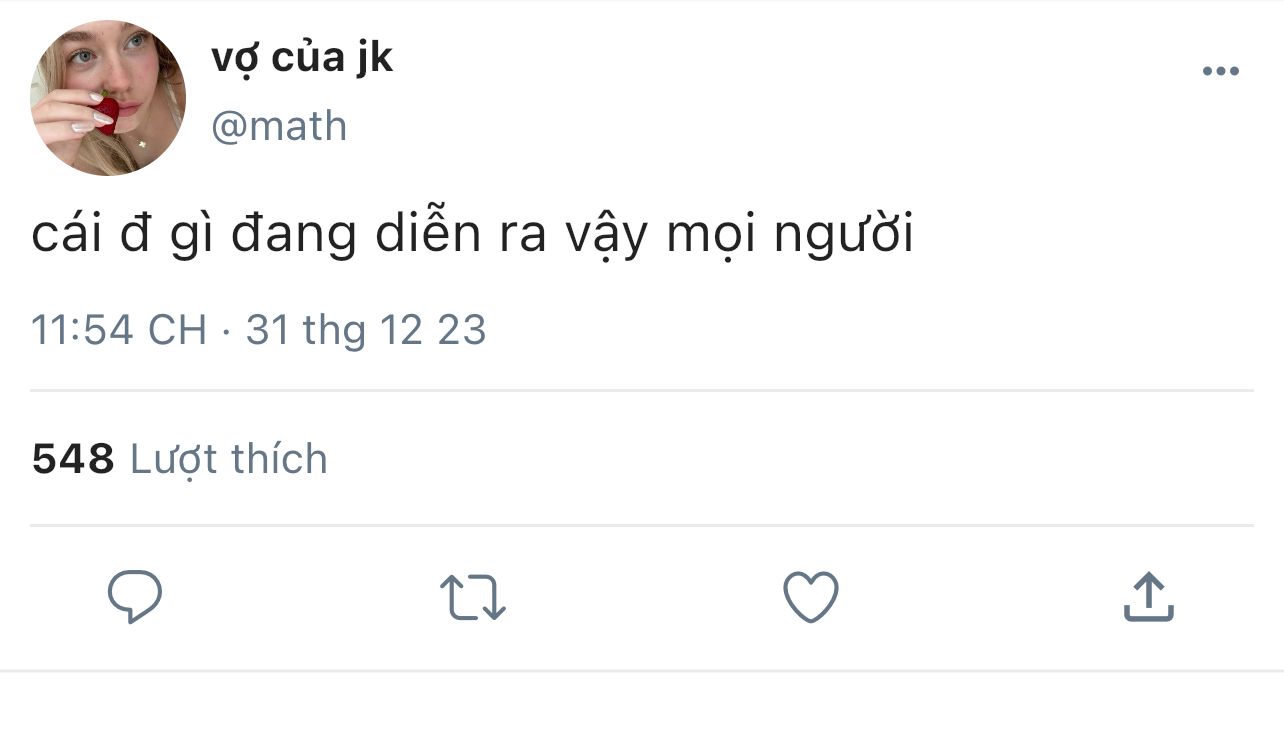Click the "CH" marker in the timestamp
The image size is (1284, 746).
(x=177, y=330)
